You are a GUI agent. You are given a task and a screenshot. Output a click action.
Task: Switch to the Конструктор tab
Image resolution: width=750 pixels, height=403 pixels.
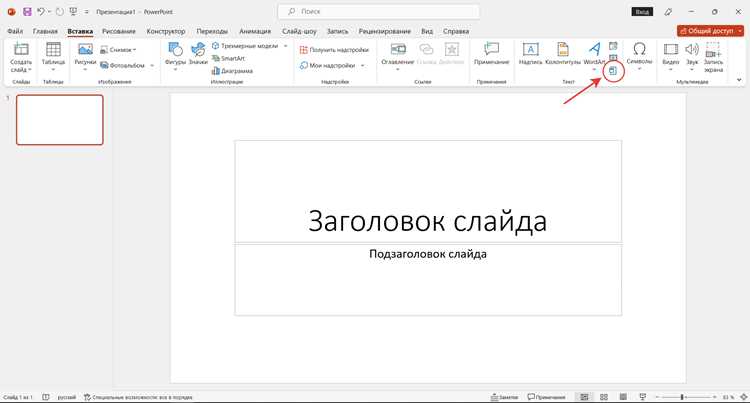(x=165, y=31)
